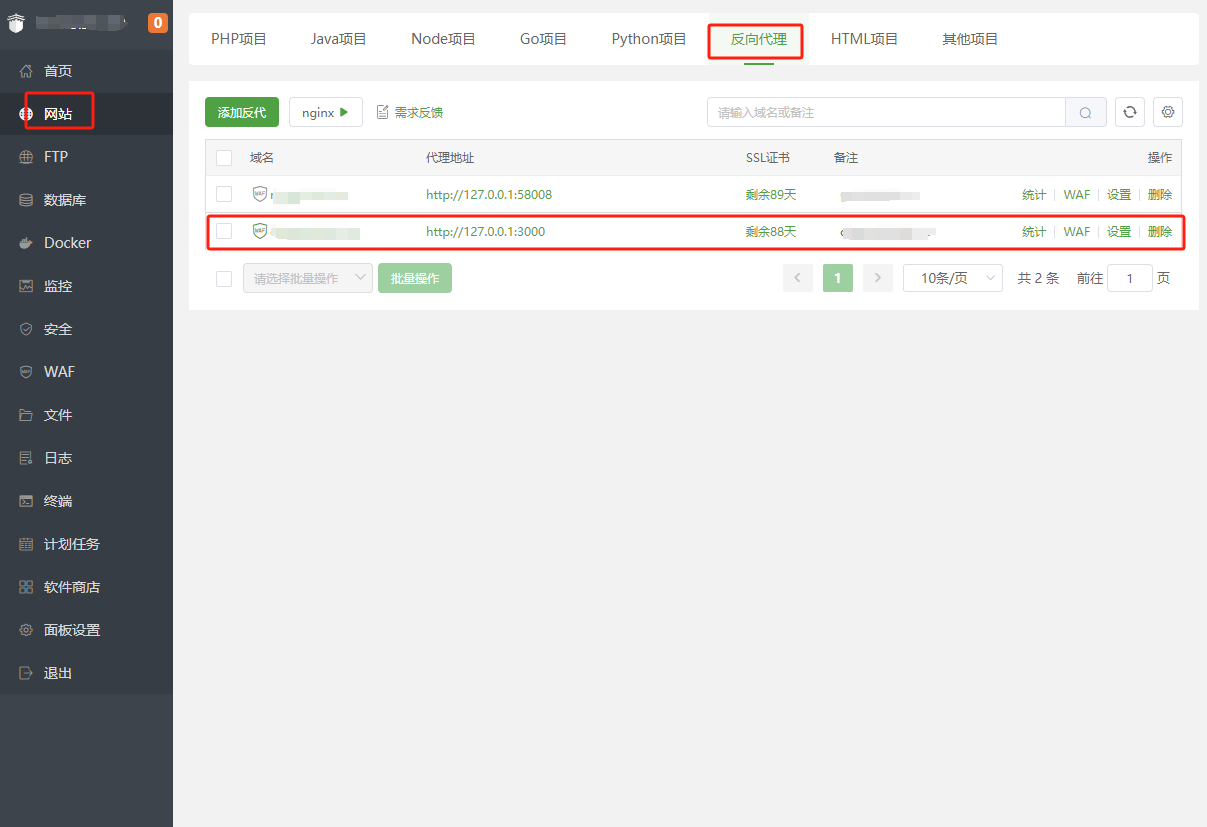The width and height of the screenshot is (1207, 827).
Task: Open WAF link for the 3000 row
Action: pyautogui.click(x=1077, y=231)
